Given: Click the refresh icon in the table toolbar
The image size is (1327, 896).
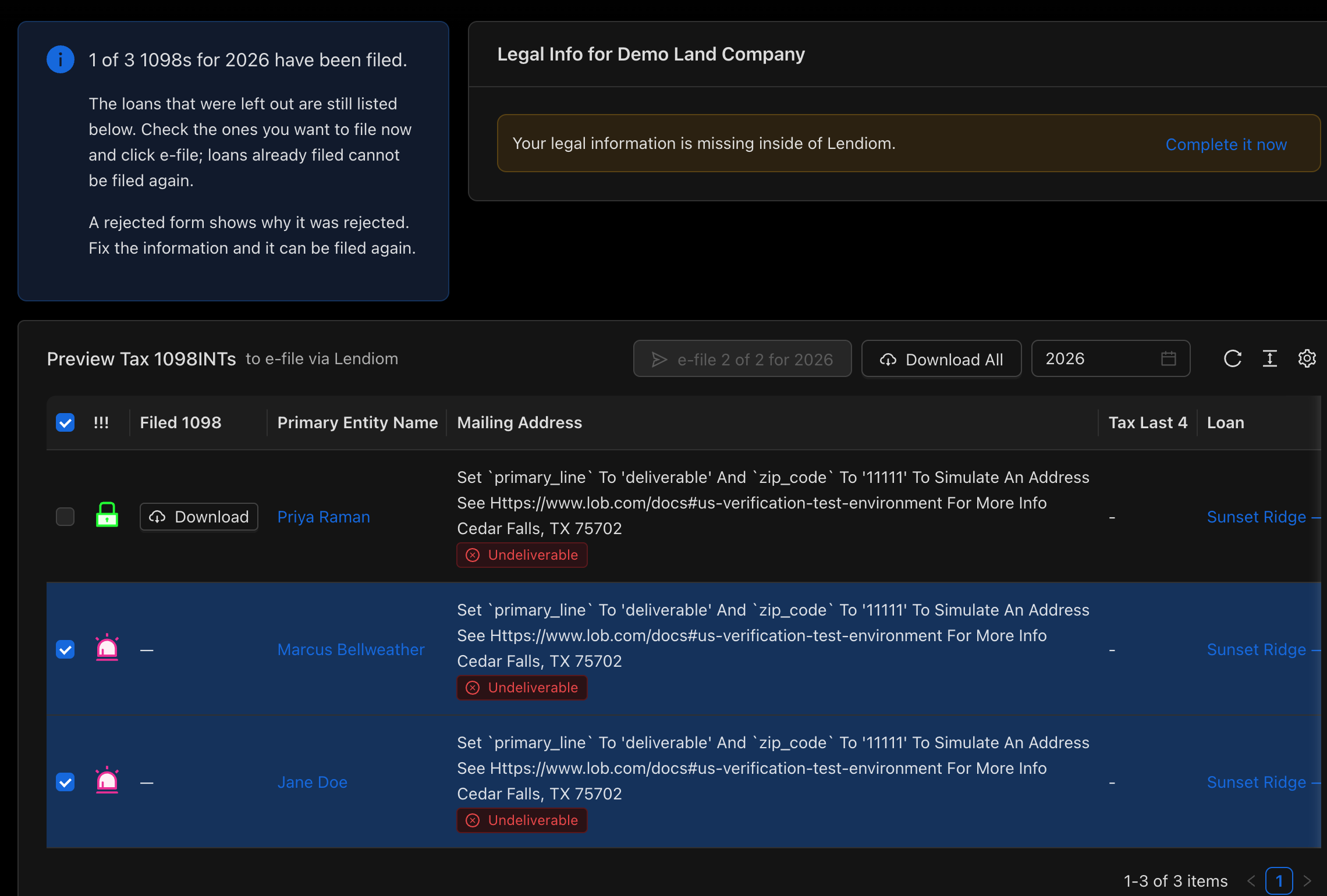Looking at the screenshot, I should (1233, 358).
